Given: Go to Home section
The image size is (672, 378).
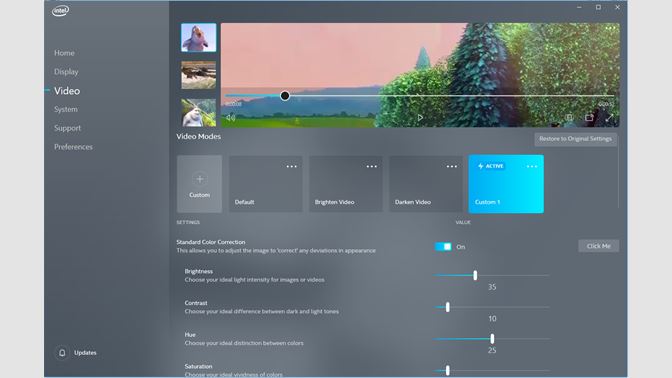Looking at the screenshot, I should [x=64, y=53].
